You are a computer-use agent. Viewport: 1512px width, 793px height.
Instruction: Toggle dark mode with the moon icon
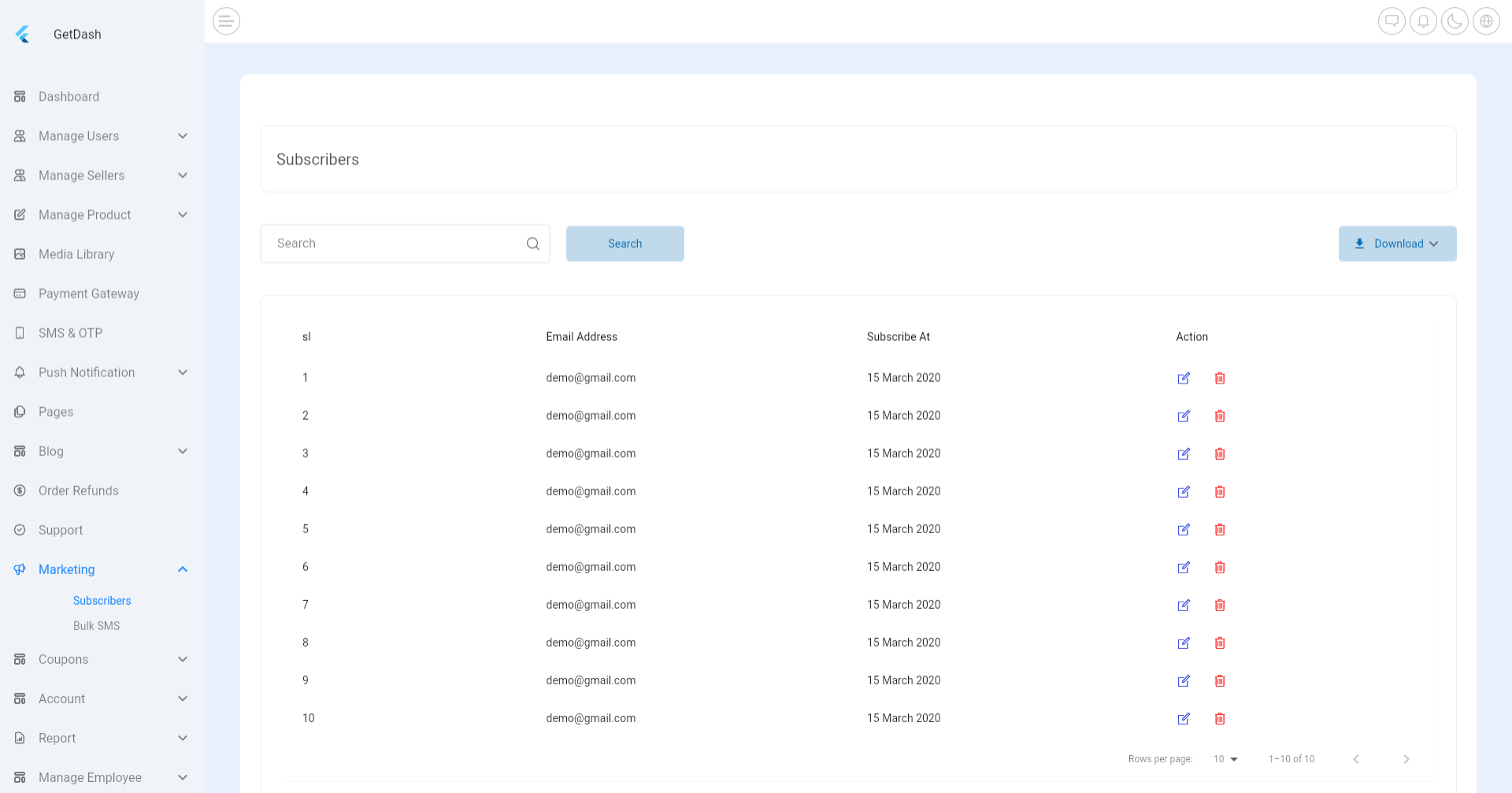[x=1455, y=21]
